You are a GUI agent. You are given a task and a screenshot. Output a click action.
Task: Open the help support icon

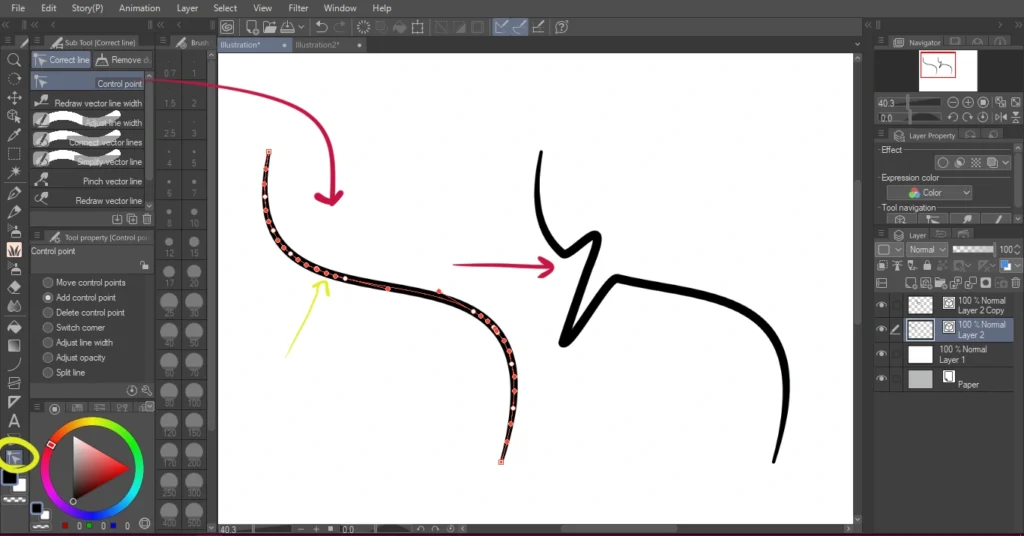(561, 27)
